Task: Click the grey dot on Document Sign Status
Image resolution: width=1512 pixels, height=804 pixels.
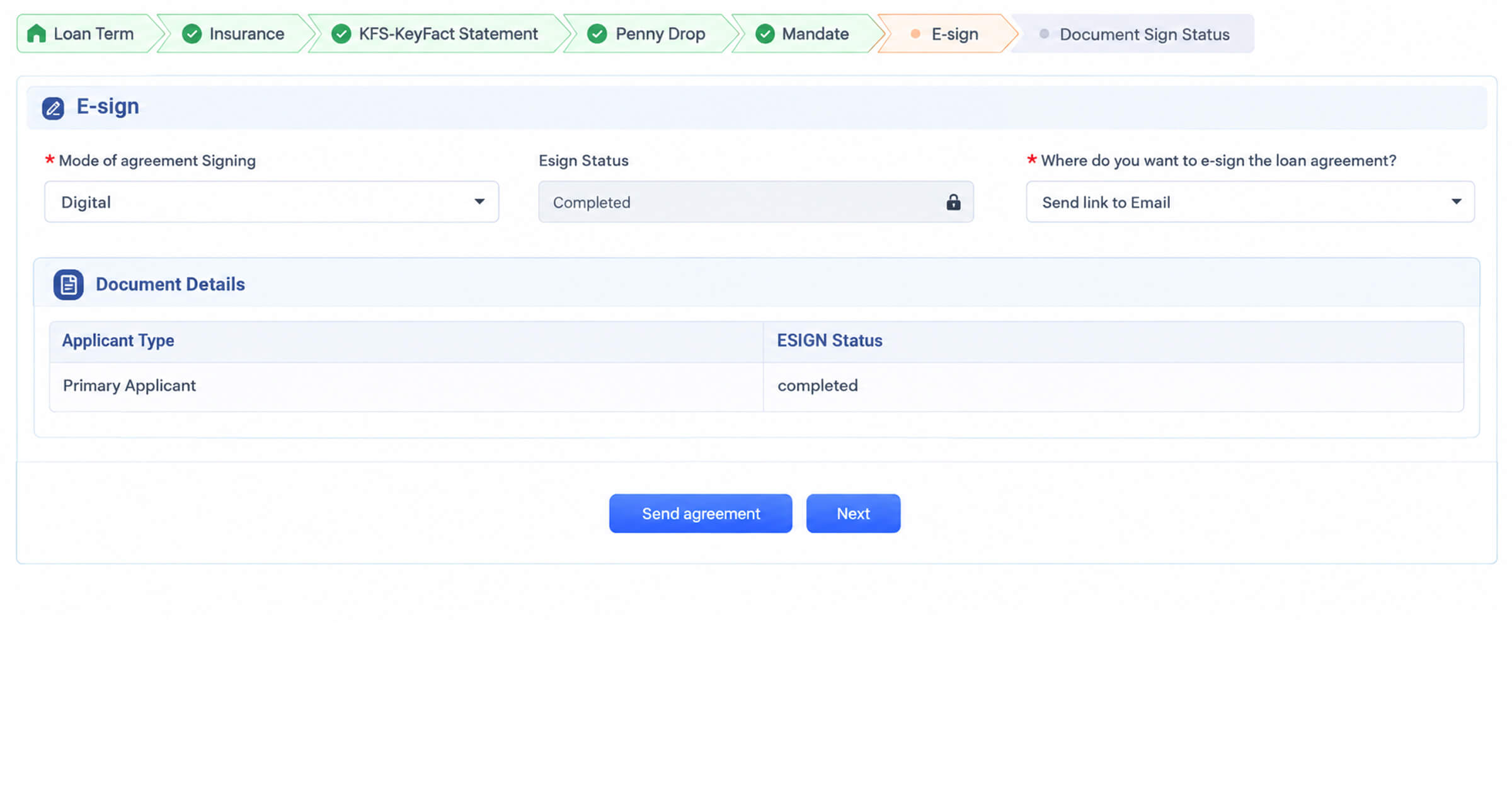Action: tap(1044, 34)
